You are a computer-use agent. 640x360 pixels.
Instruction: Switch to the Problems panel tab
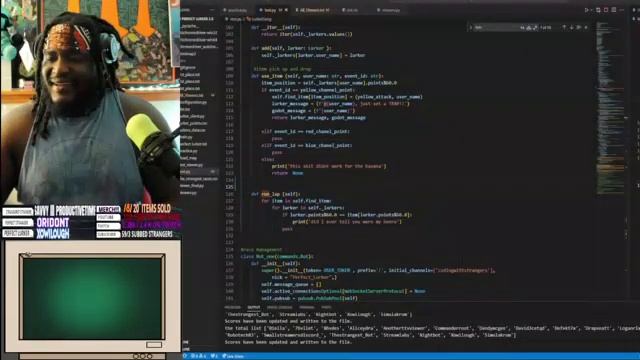tap(232, 307)
